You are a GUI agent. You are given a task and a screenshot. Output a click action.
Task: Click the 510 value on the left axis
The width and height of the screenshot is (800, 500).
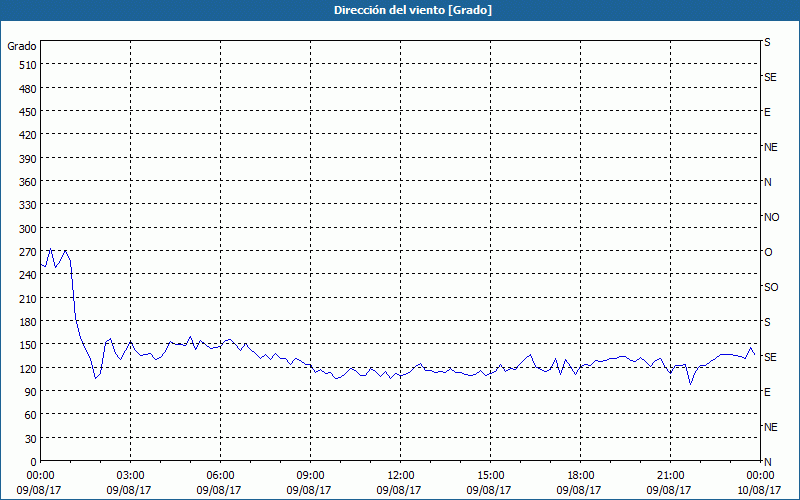coord(28,65)
